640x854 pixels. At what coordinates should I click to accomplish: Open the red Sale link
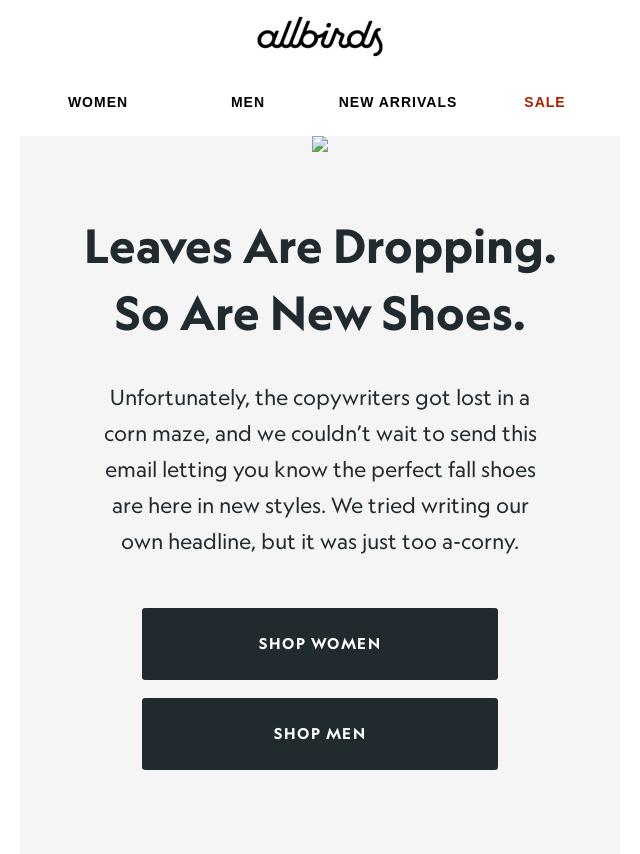coord(545,102)
